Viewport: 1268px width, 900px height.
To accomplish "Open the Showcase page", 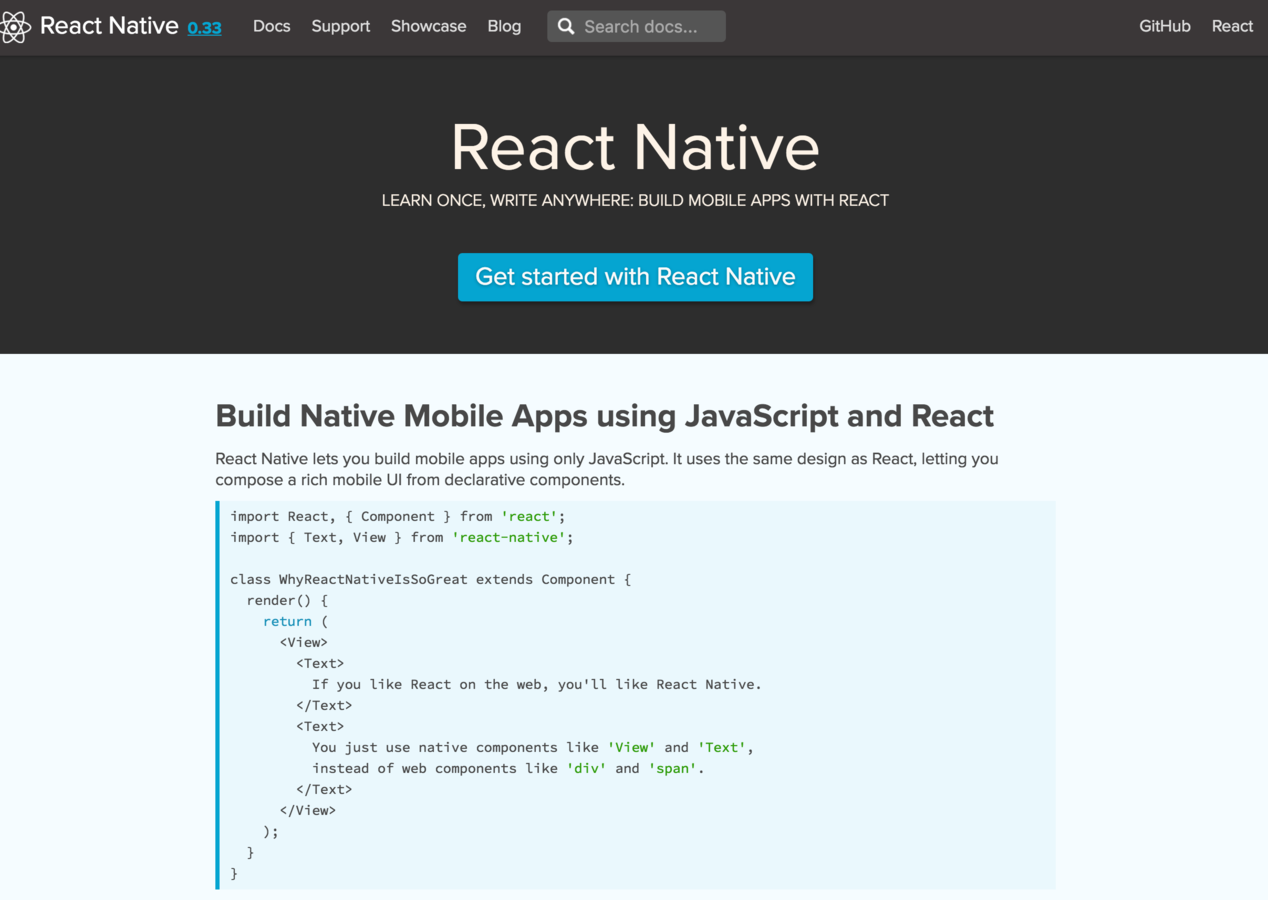I will pyautogui.click(x=428, y=26).
